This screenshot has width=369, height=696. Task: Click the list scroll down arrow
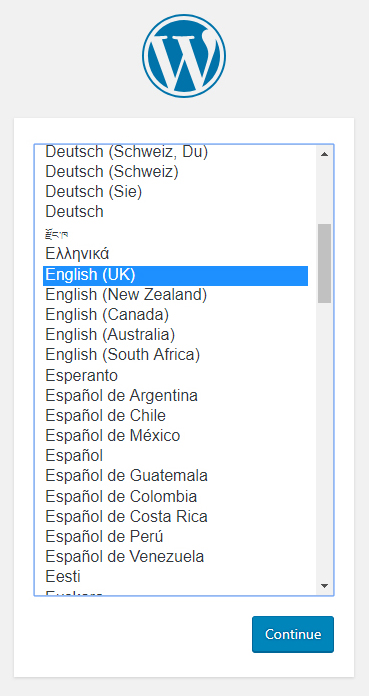pos(324,586)
